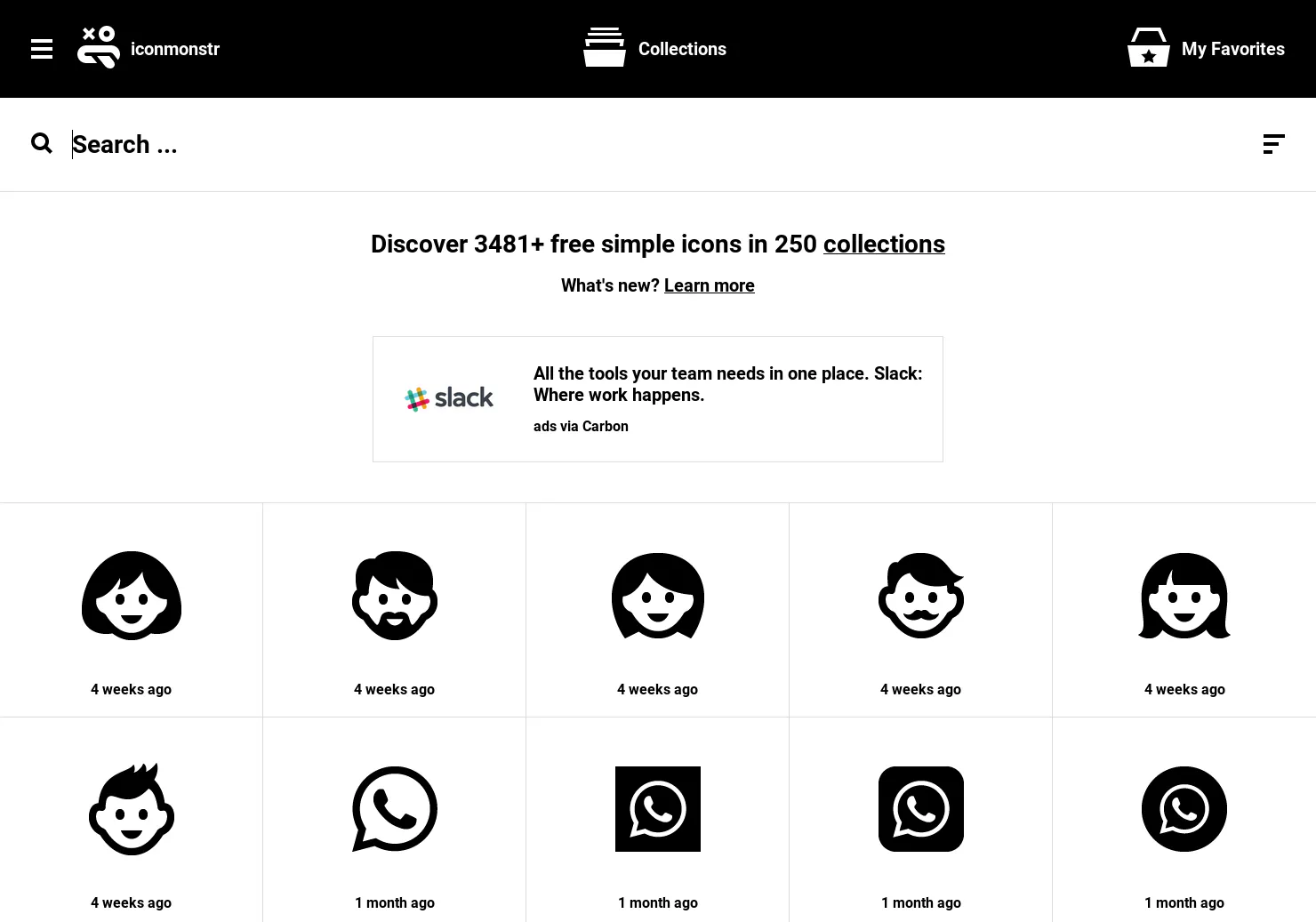Click '1 month ago' under circular WhatsApp icon

coord(1184,902)
